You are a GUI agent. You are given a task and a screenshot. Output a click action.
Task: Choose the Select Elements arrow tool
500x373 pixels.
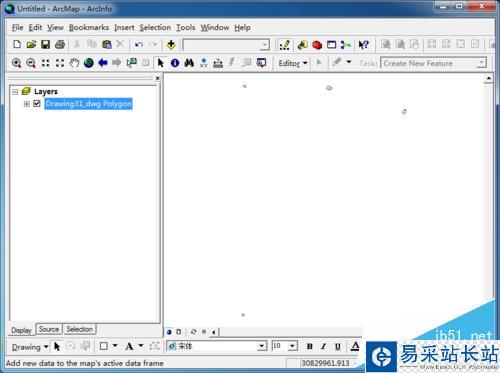point(161,63)
